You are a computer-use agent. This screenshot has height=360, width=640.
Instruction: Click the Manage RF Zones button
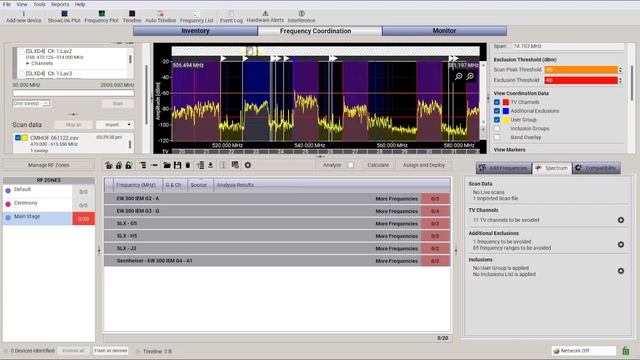(49, 165)
